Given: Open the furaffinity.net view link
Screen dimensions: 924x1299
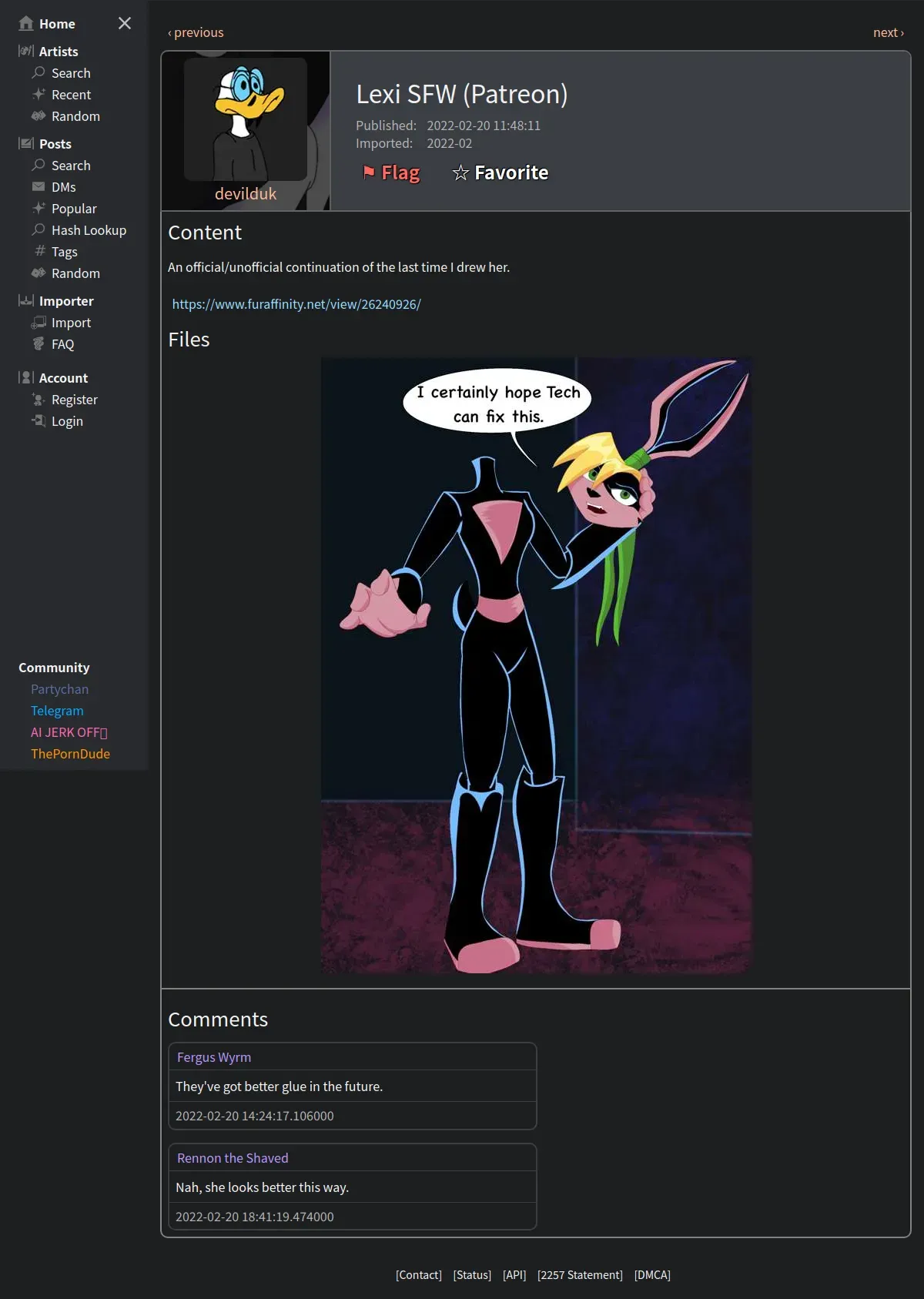Looking at the screenshot, I should coord(296,304).
